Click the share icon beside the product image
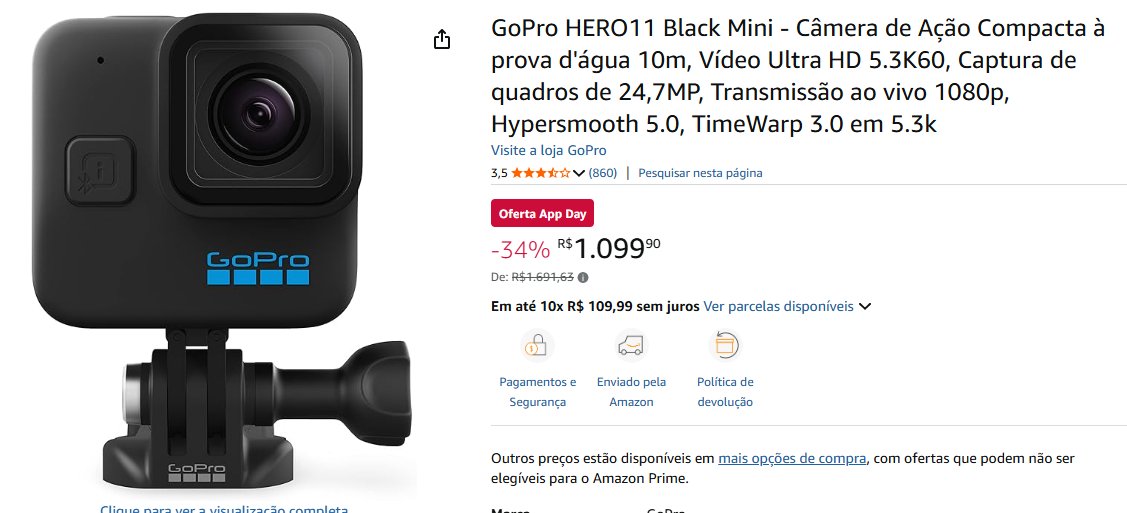 (x=442, y=39)
